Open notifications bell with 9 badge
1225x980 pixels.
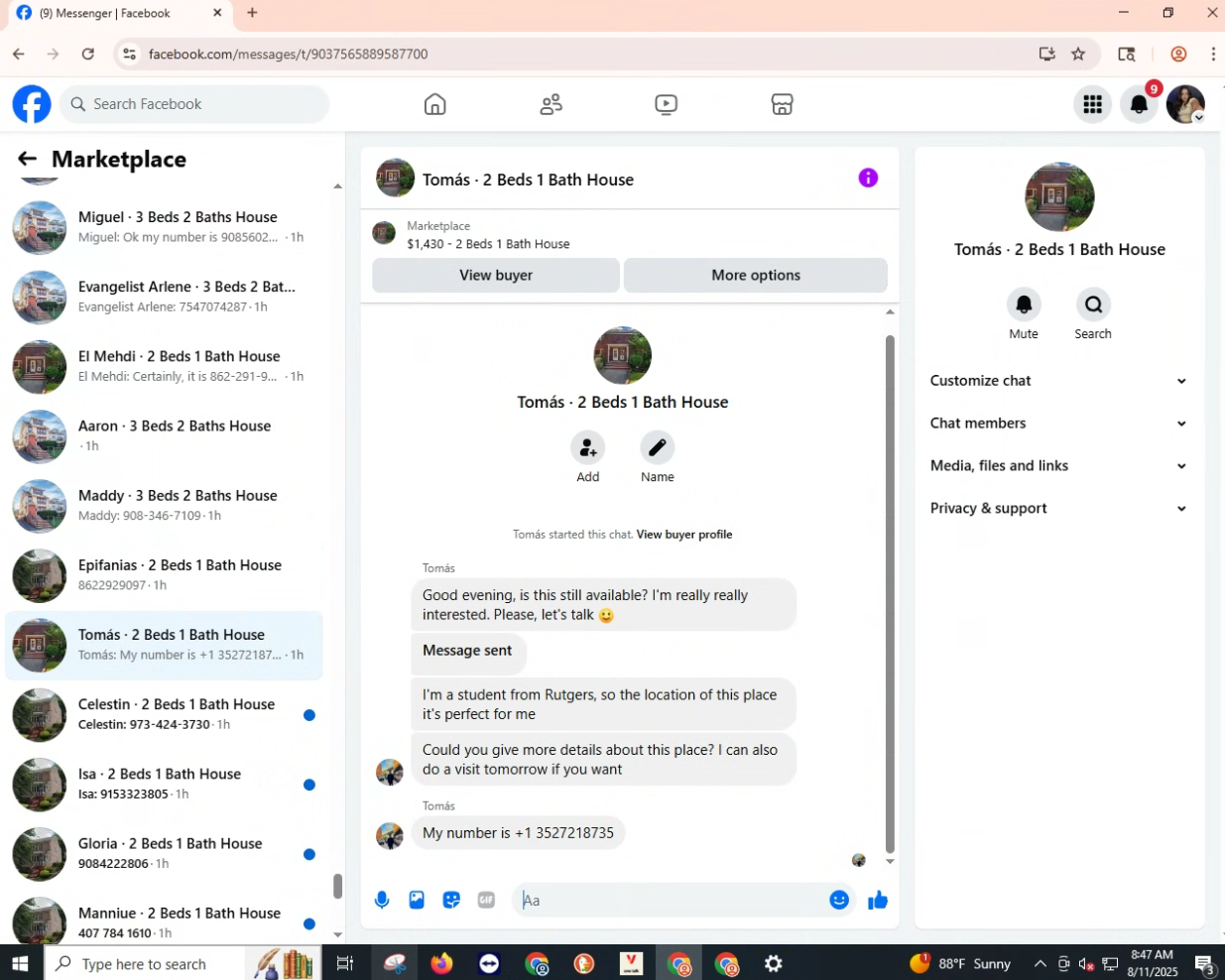click(1140, 104)
